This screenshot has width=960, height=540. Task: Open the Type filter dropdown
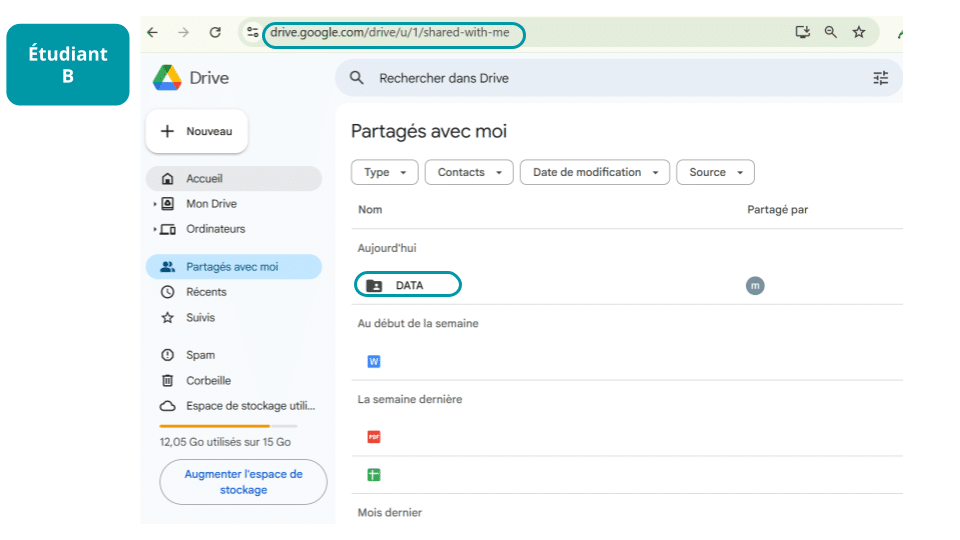pyautogui.click(x=385, y=172)
